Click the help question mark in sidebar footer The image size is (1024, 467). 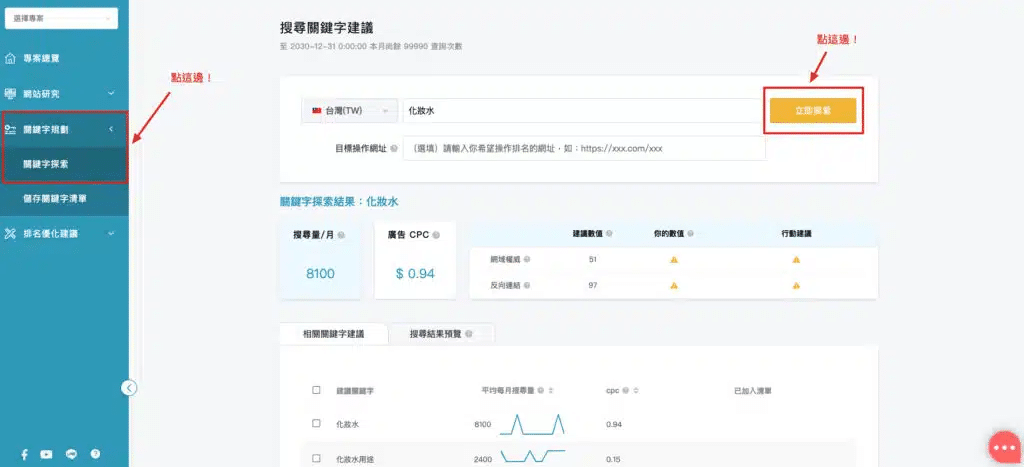point(95,453)
